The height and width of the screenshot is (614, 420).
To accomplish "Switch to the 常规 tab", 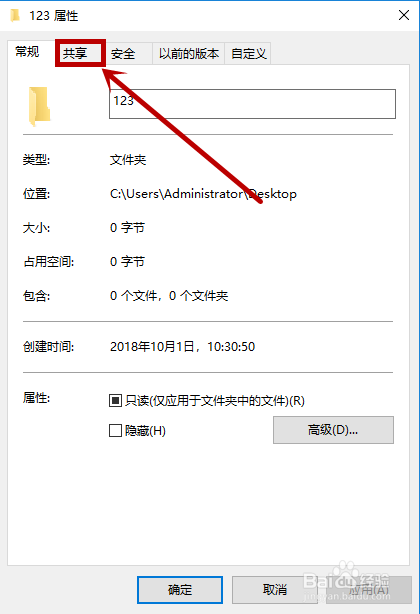I will (x=27, y=52).
